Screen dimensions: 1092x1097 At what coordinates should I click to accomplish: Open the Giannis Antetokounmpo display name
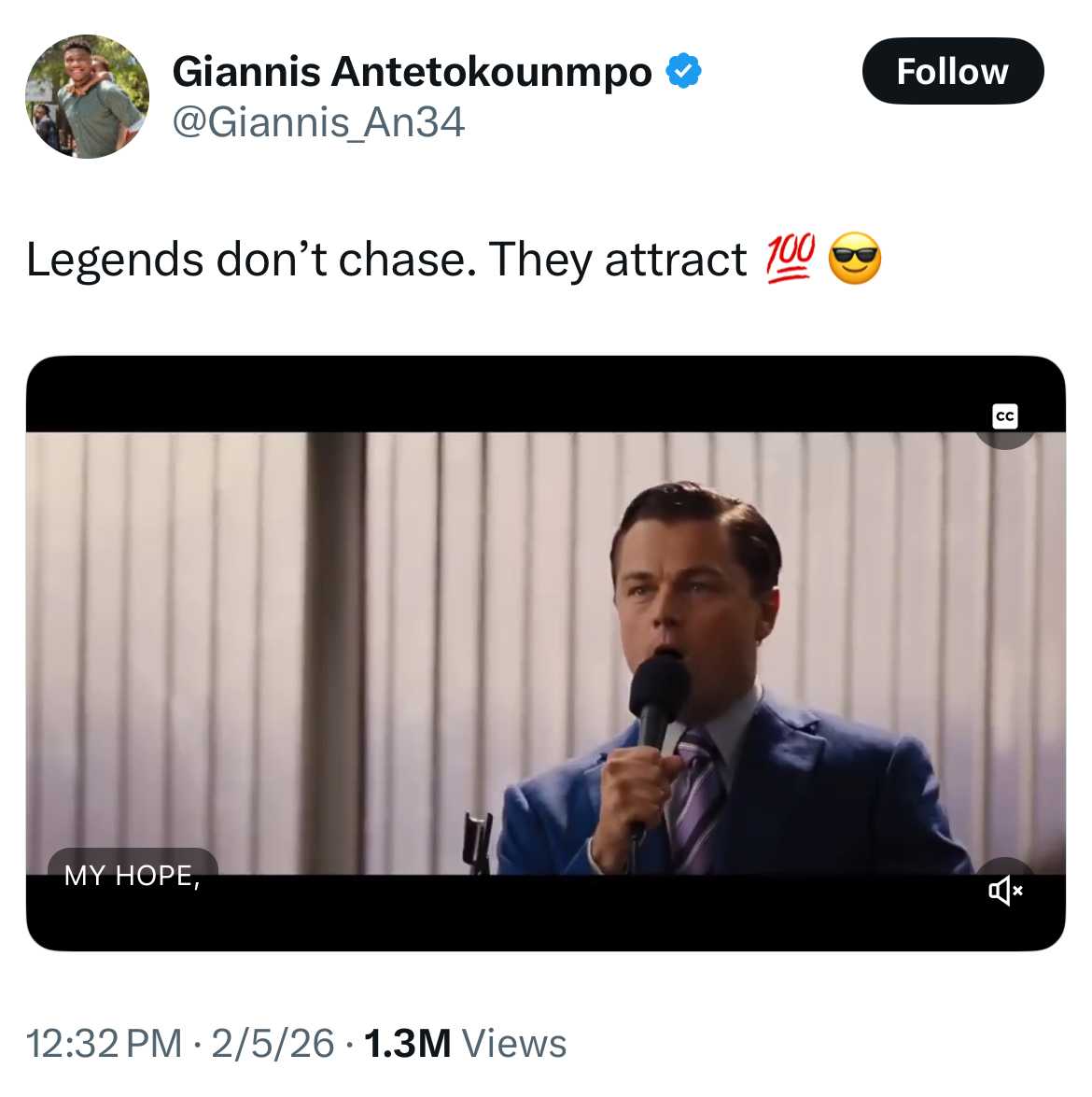412,72
